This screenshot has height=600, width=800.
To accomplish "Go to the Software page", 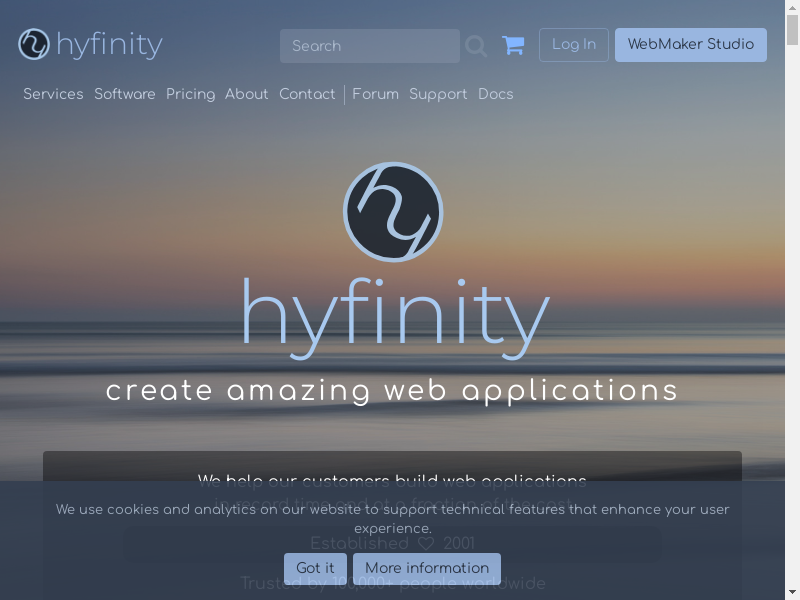I will [x=125, y=94].
